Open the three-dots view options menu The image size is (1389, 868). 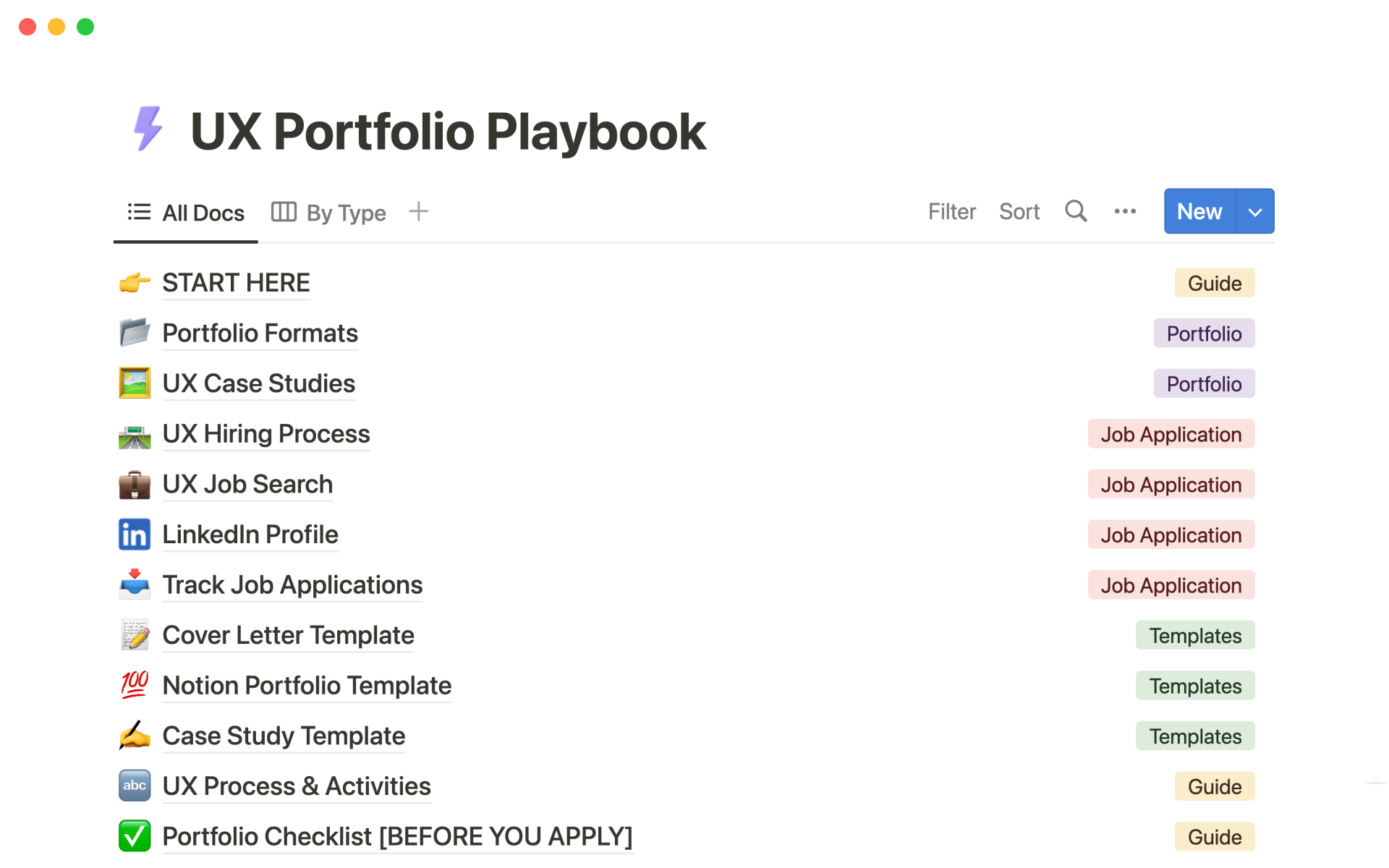(x=1125, y=211)
